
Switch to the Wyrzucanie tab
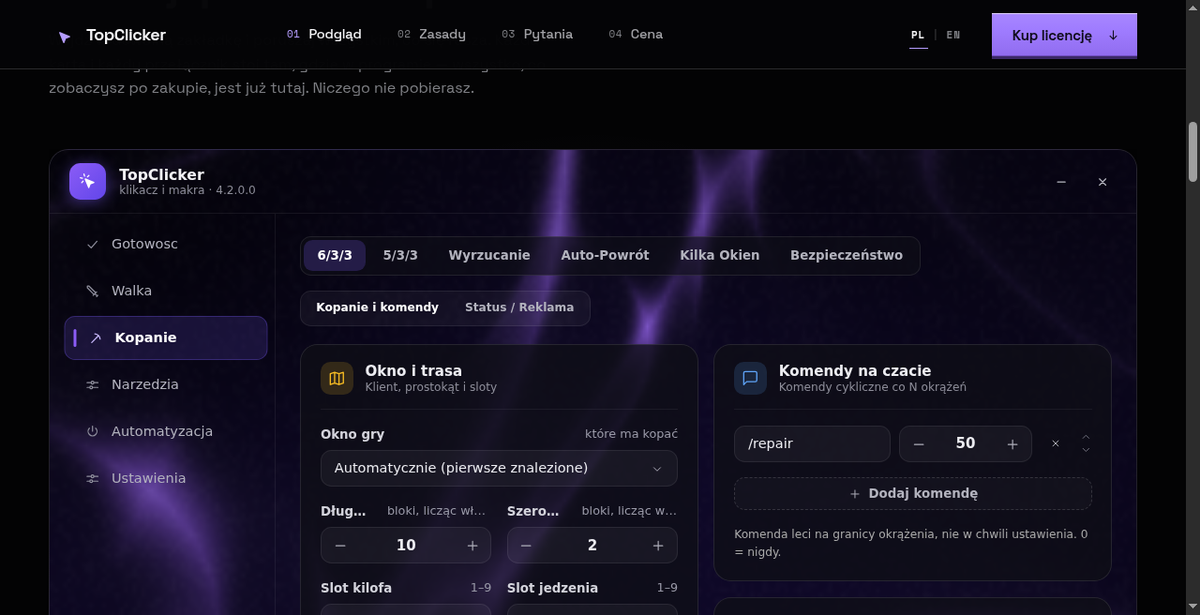[x=489, y=255]
